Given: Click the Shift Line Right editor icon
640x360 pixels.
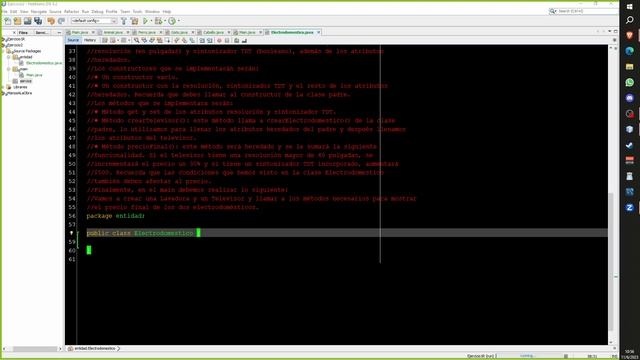Looking at the screenshot, I should point(209,40).
